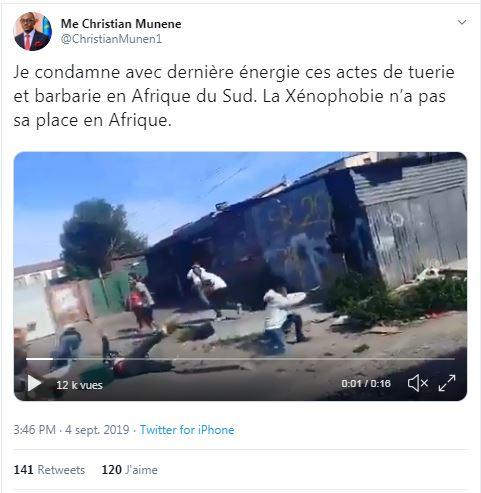This screenshot has width=481, height=493.
Task: Expand video to fullscreen
Action: tap(447, 383)
